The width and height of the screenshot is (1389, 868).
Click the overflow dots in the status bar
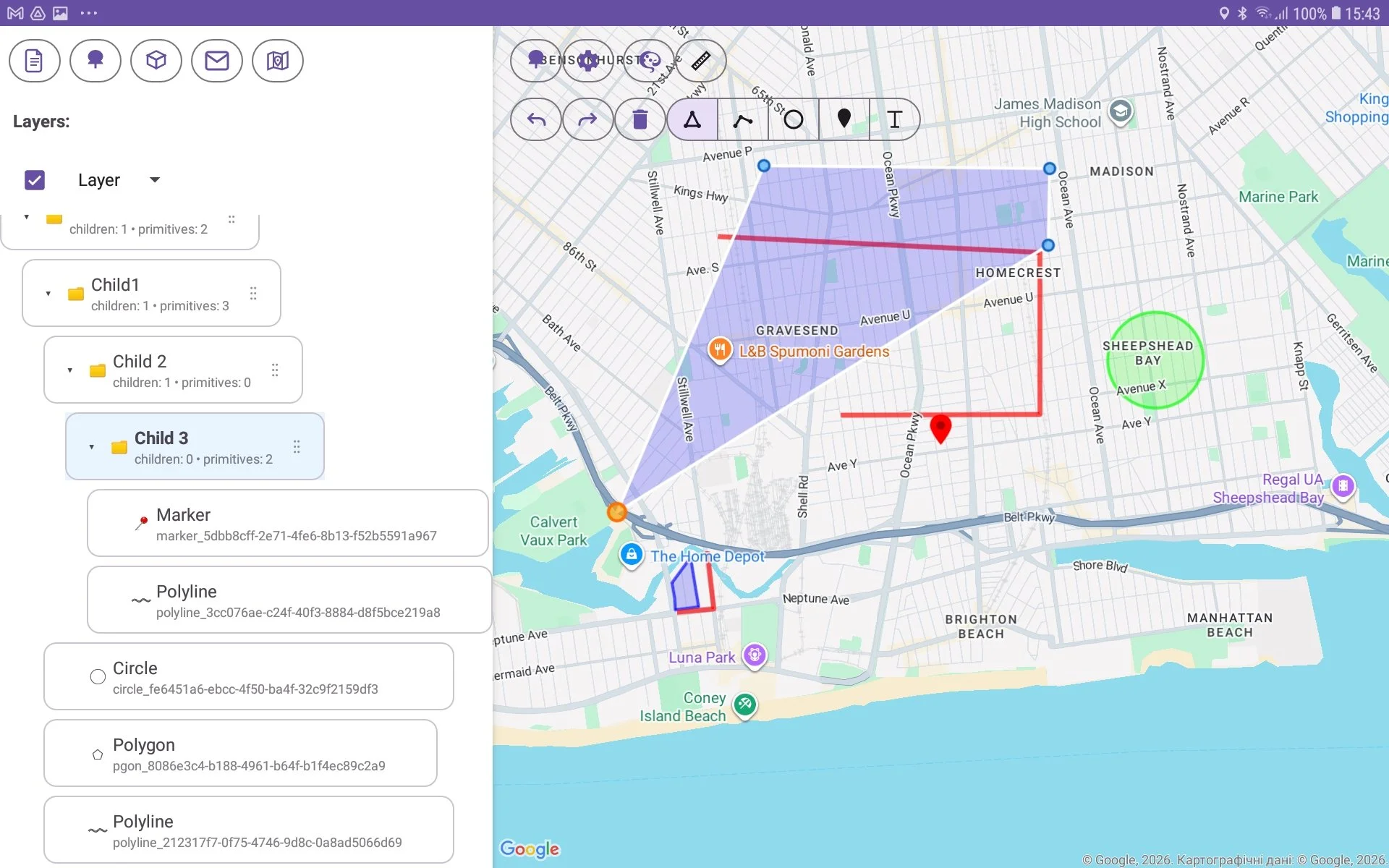[x=88, y=13]
